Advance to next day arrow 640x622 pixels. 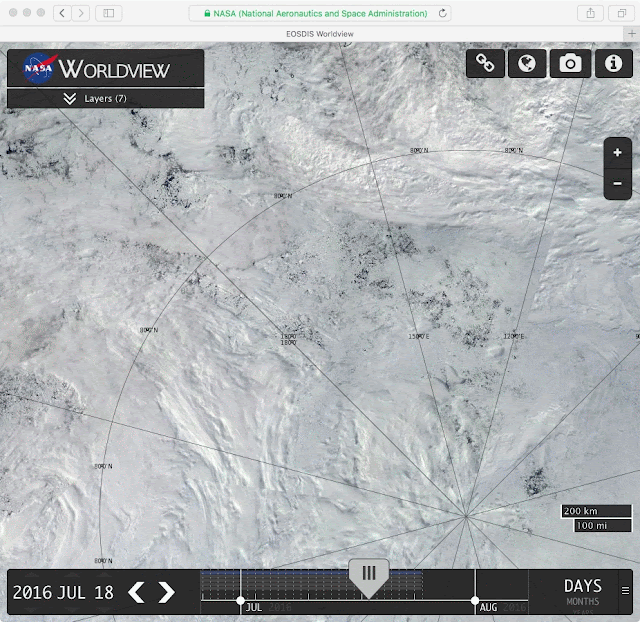tap(166, 592)
